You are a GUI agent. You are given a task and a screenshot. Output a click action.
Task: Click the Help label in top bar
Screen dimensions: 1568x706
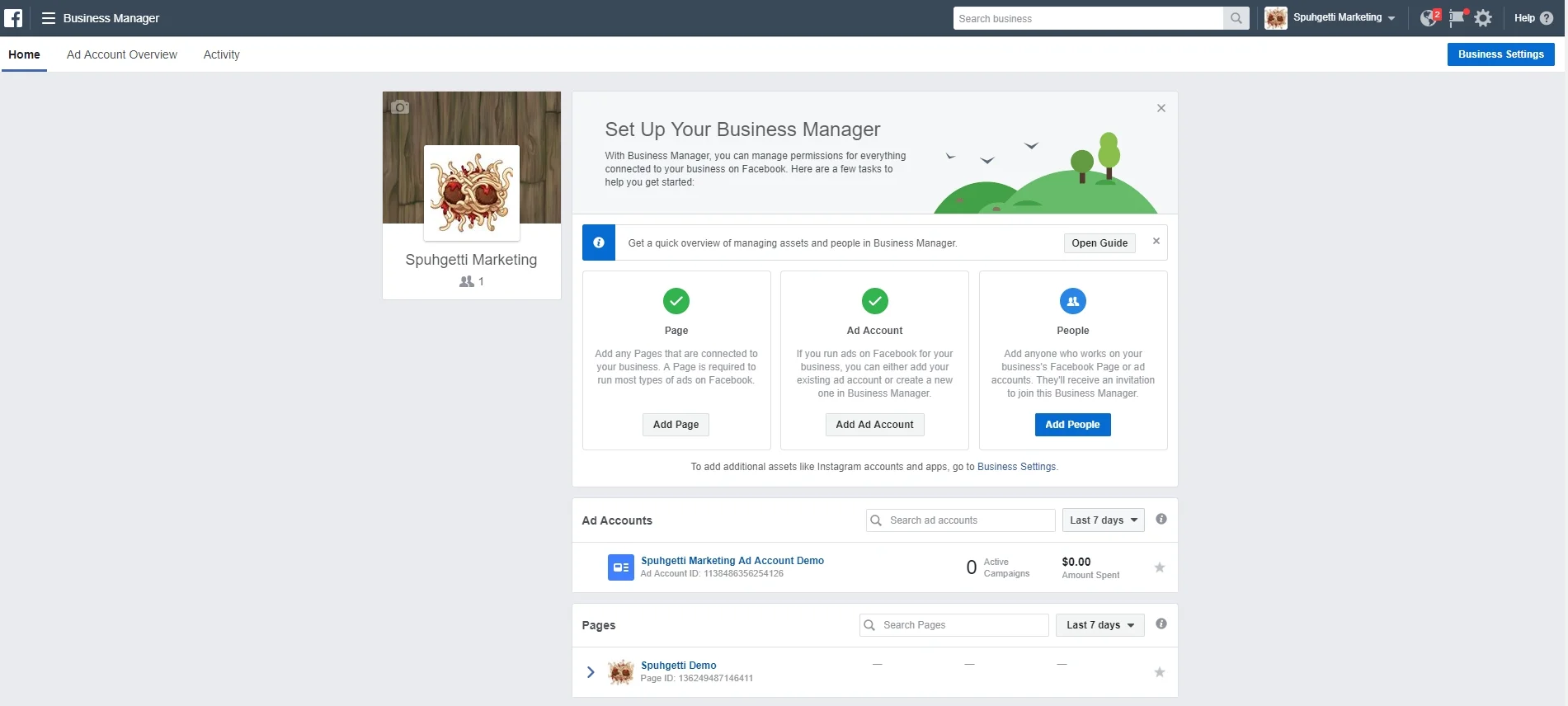1524,18
